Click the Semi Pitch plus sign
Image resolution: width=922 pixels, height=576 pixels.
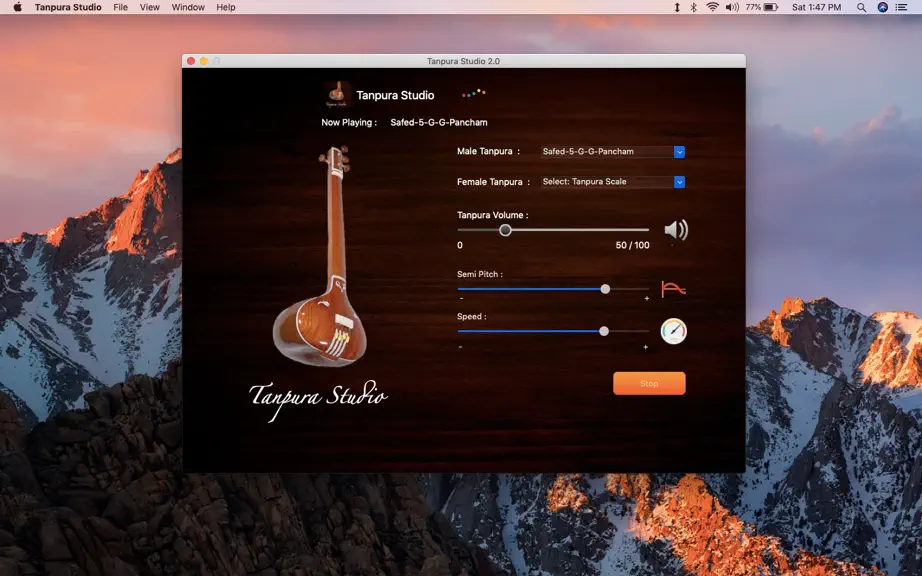pyautogui.click(x=647, y=299)
